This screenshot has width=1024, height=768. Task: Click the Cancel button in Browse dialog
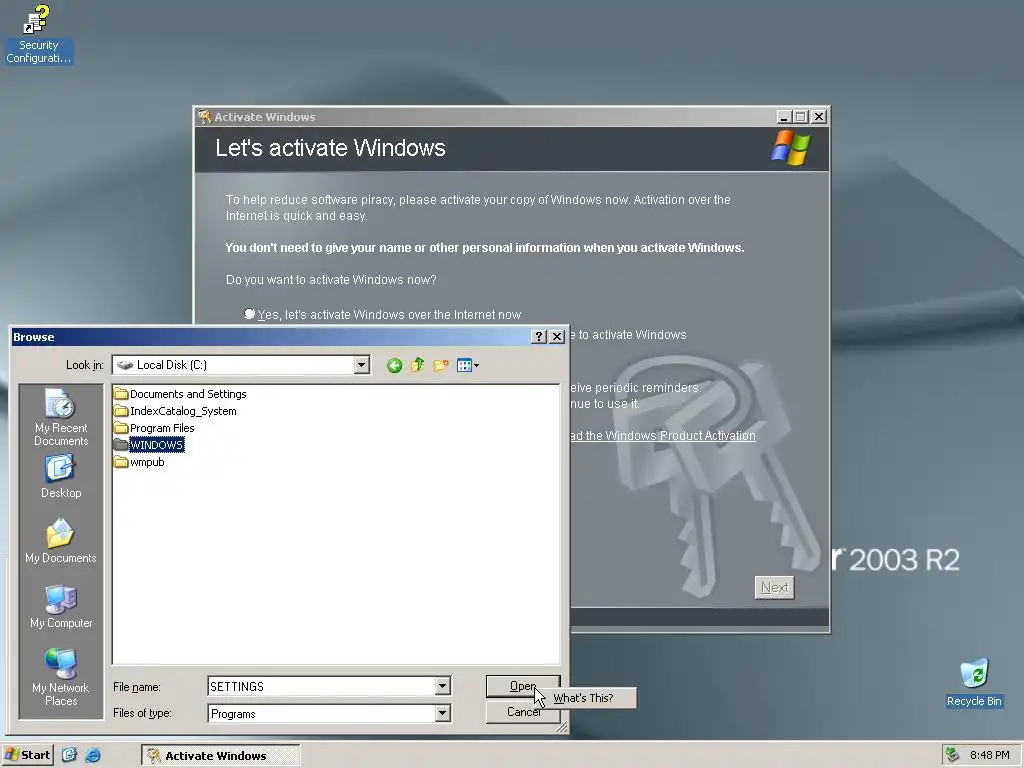click(522, 712)
